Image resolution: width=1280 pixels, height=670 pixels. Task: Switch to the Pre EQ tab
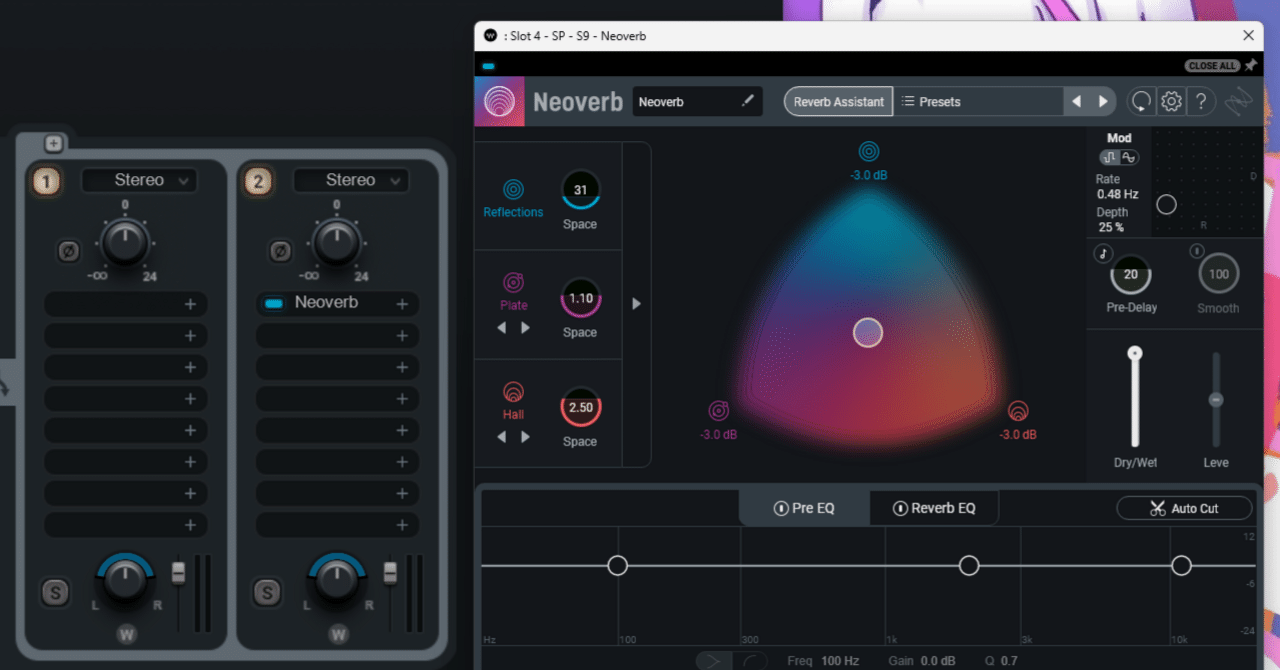tap(804, 507)
